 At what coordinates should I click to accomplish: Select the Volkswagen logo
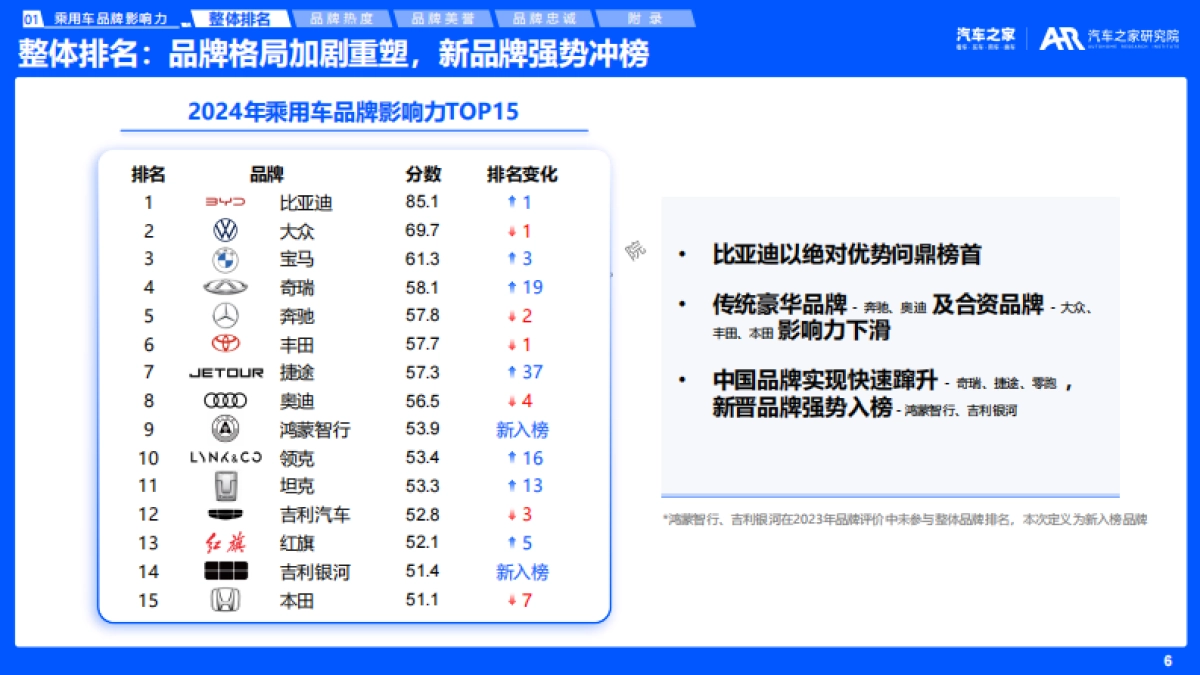click(x=225, y=231)
